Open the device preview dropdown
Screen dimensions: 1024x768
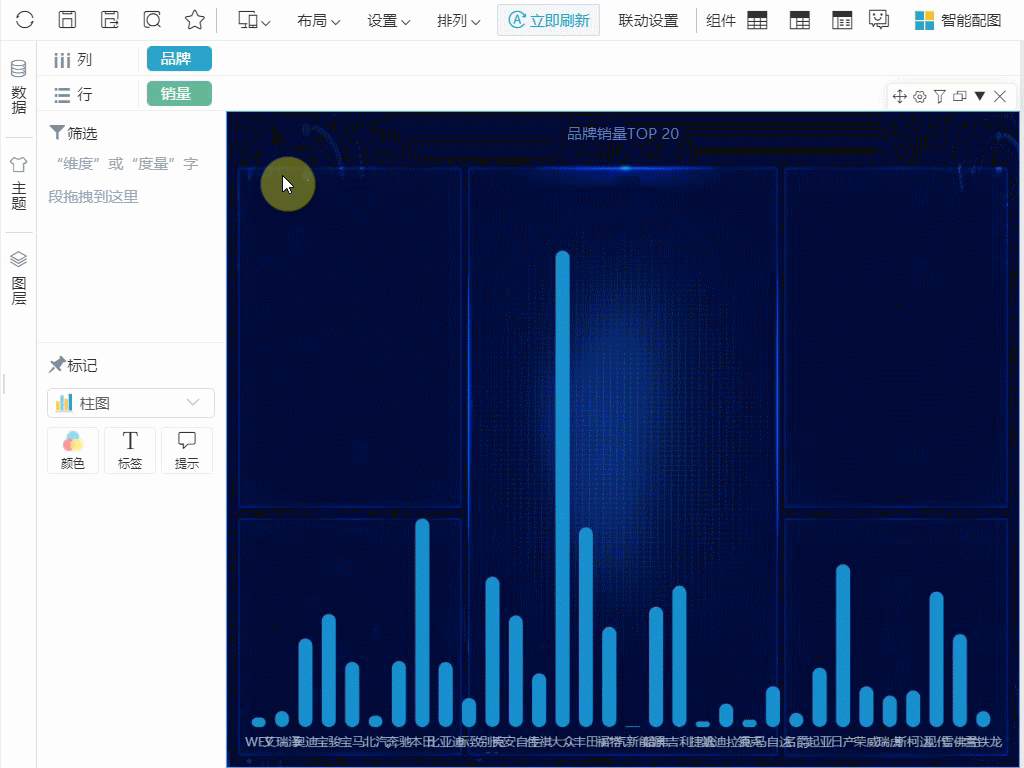tap(254, 20)
